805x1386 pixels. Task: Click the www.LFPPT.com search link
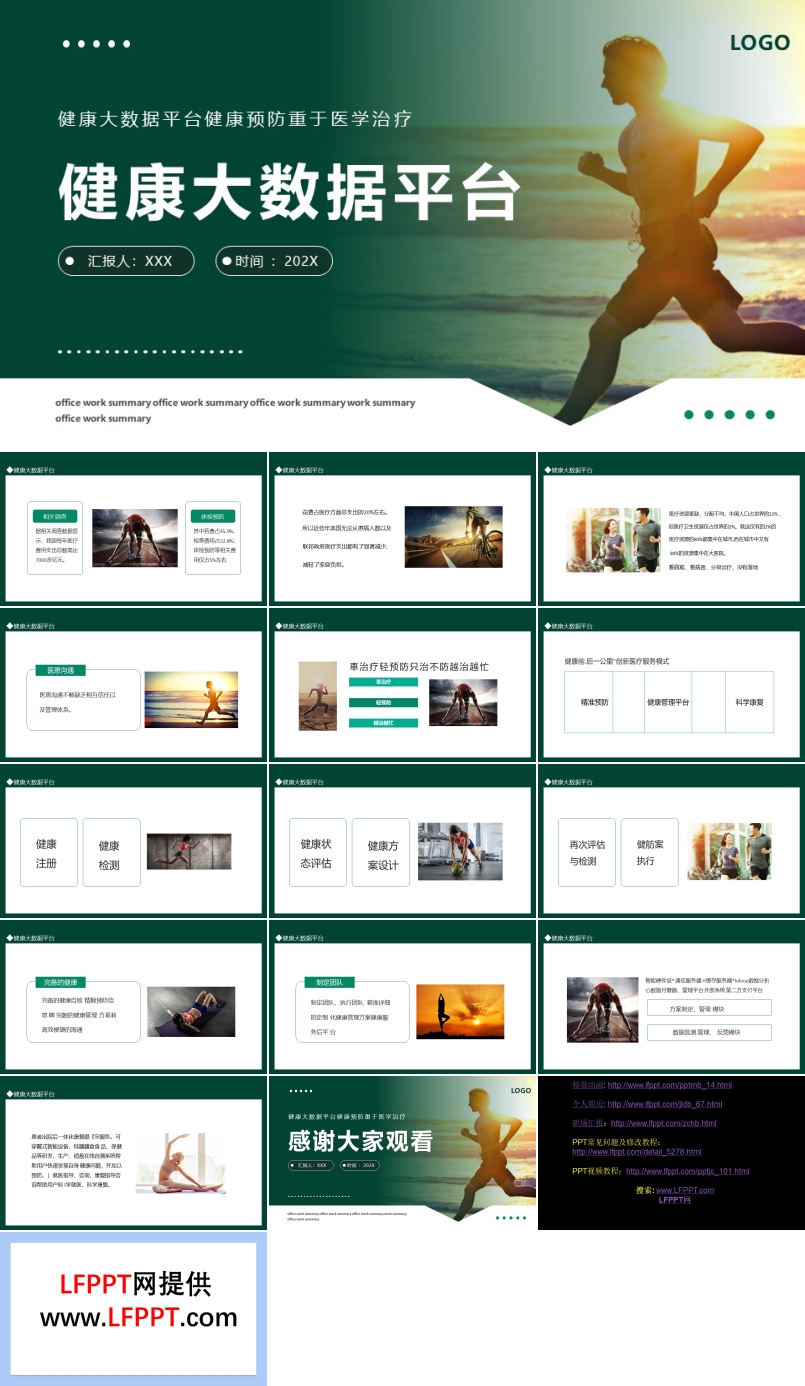(685, 1190)
